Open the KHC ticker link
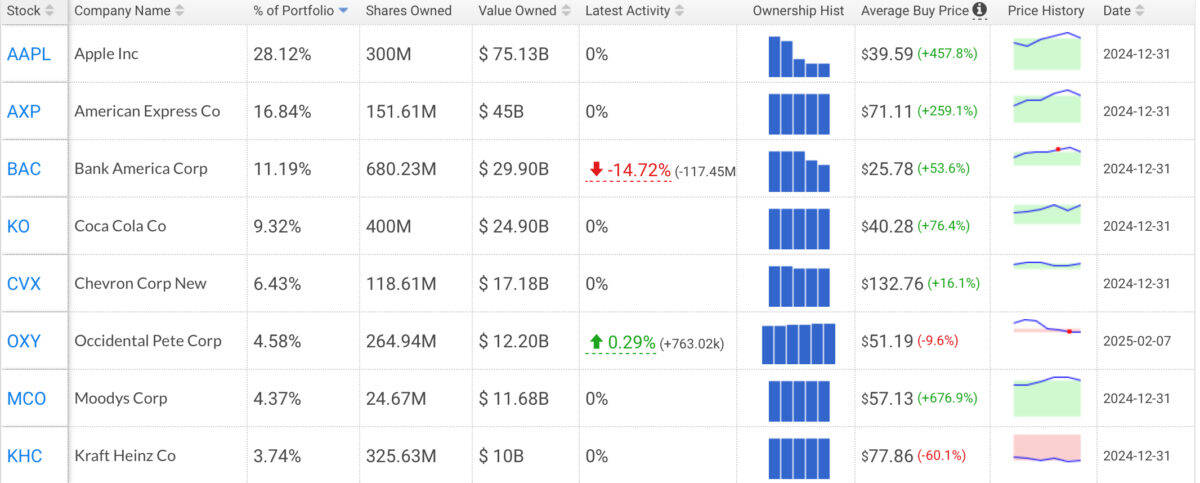 [x=24, y=456]
